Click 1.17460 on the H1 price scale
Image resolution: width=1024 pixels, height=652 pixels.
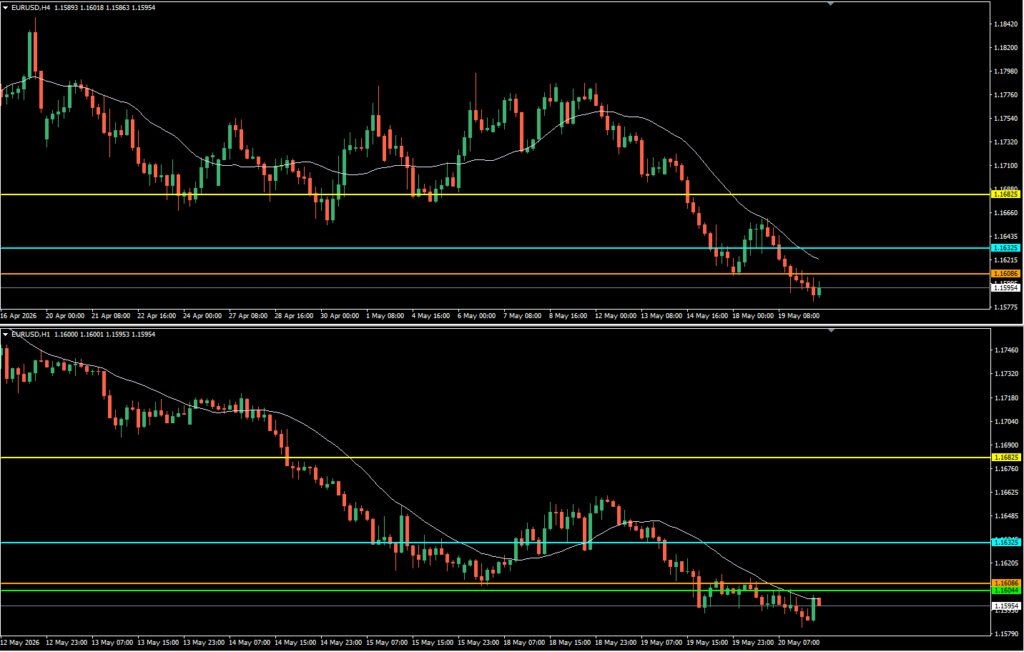click(x=1007, y=350)
